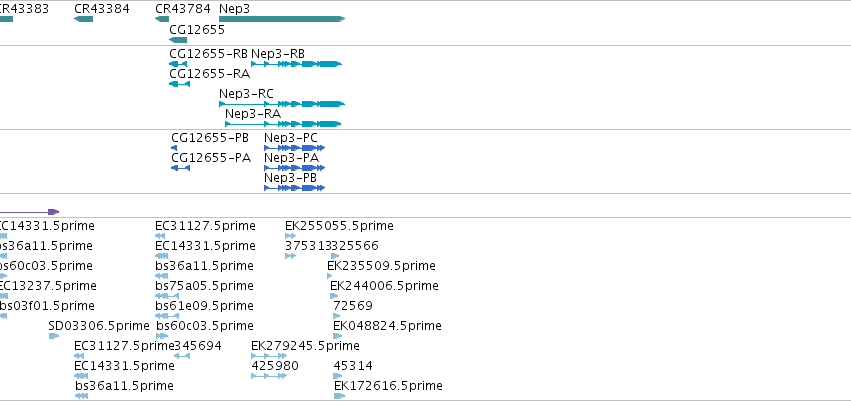Select the 425980 EST feature
Image resolution: width=851 pixels, height=401 pixels.
[269, 375]
